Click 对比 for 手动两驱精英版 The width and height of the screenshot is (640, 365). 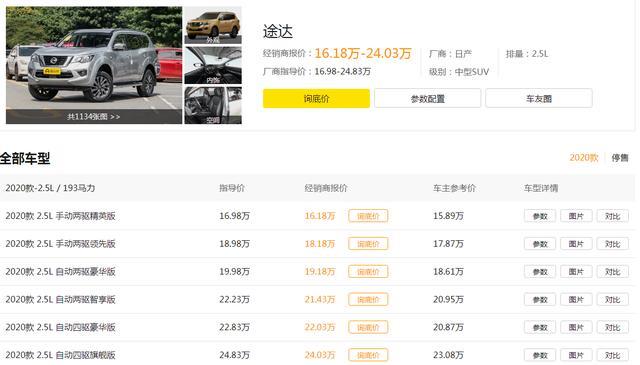pos(612,216)
